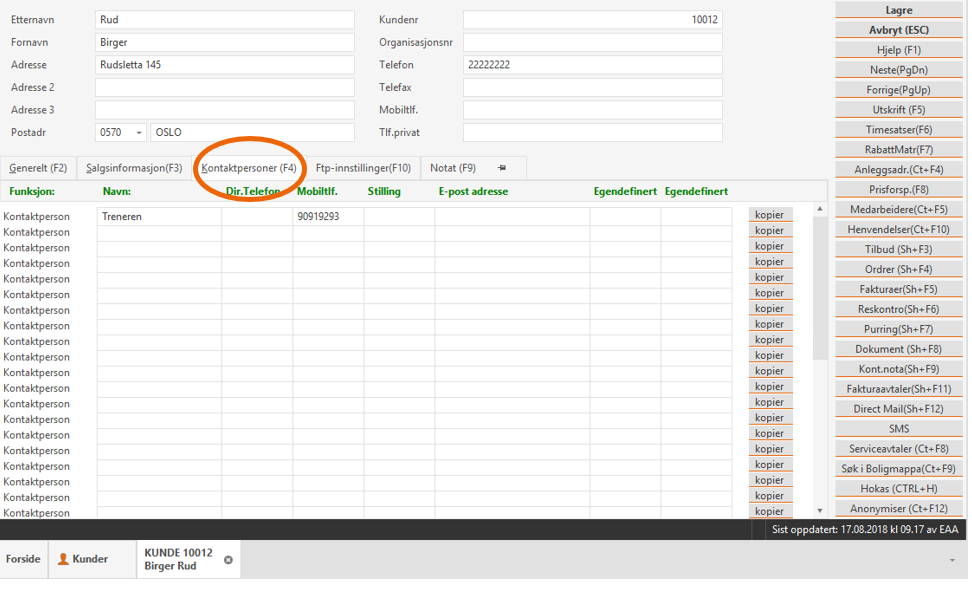The width and height of the screenshot is (972, 589).
Task: Click Avbryt (ESC) to cancel
Action: click(x=899, y=30)
